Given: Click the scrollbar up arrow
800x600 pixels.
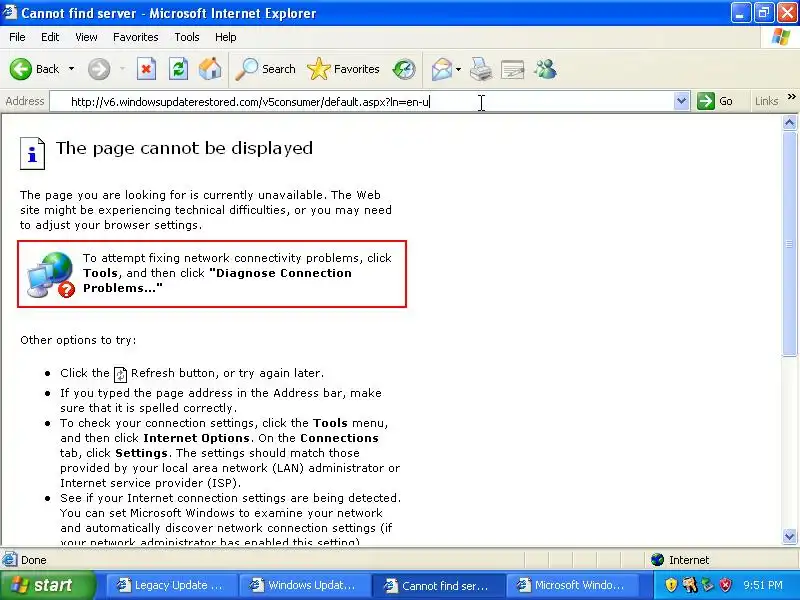Looking at the screenshot, I should tap(789, 122).
